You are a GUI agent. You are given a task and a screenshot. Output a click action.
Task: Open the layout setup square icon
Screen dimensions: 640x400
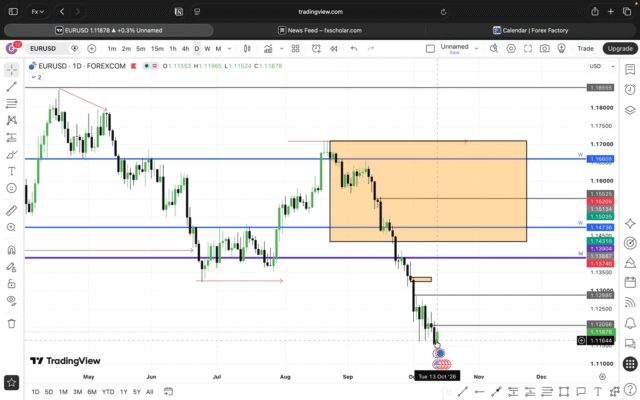(430, 49)
